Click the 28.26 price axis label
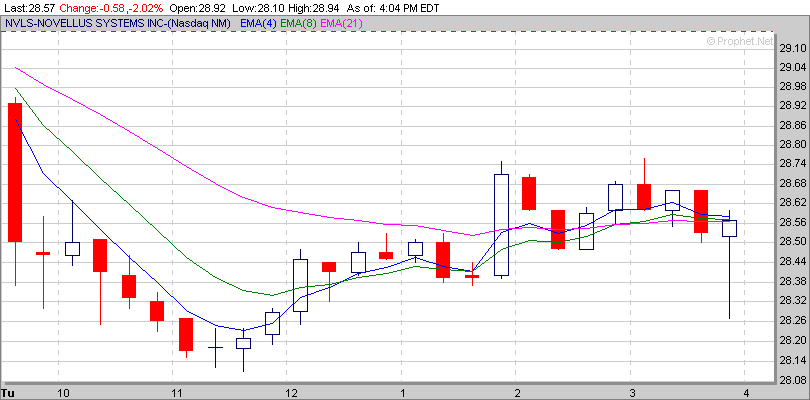Screen dimensions: 810x400 pos(792,320)
